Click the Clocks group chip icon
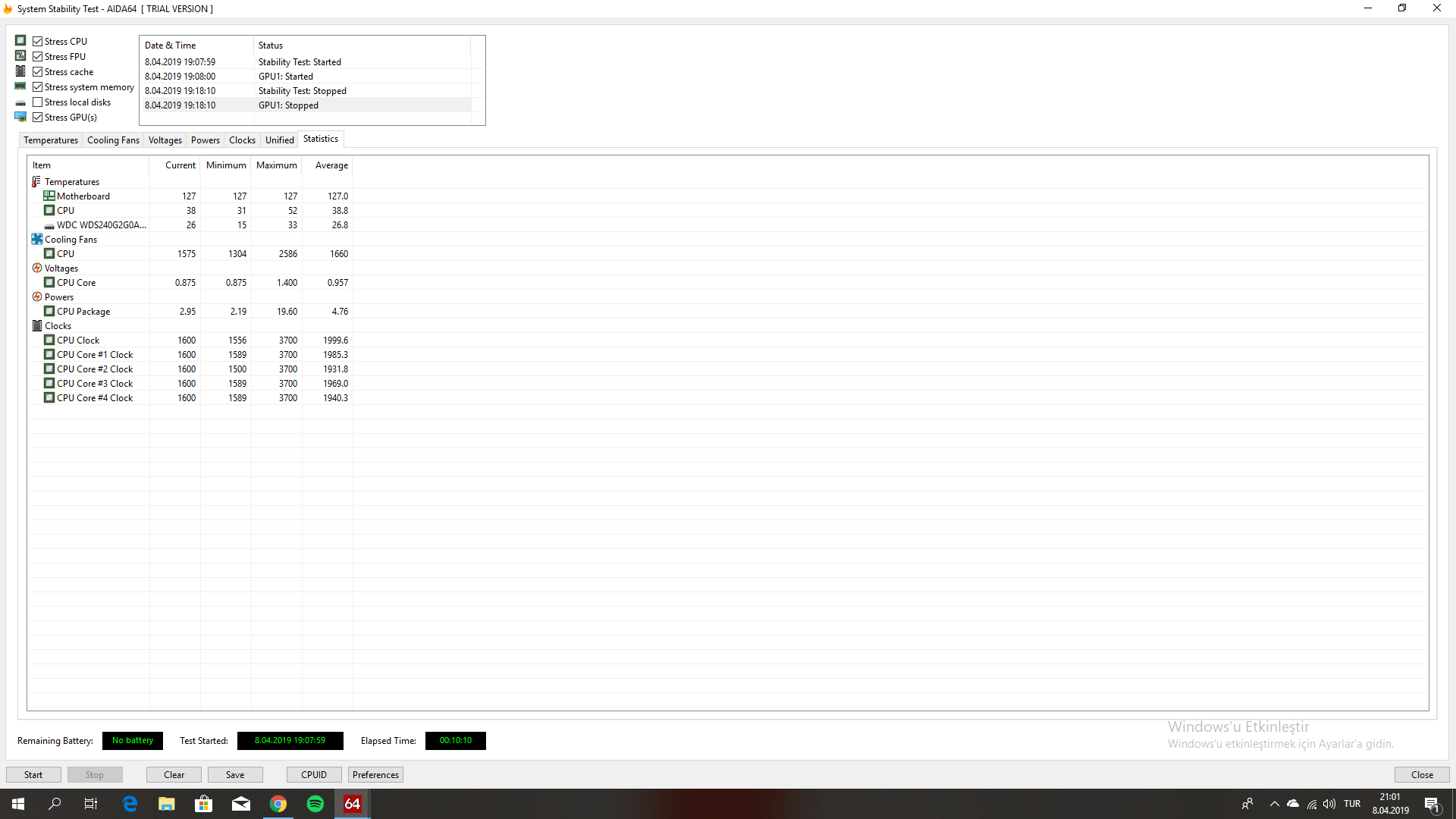The width and height of the screenshot is (1456, 819). [x=36, y=325]
